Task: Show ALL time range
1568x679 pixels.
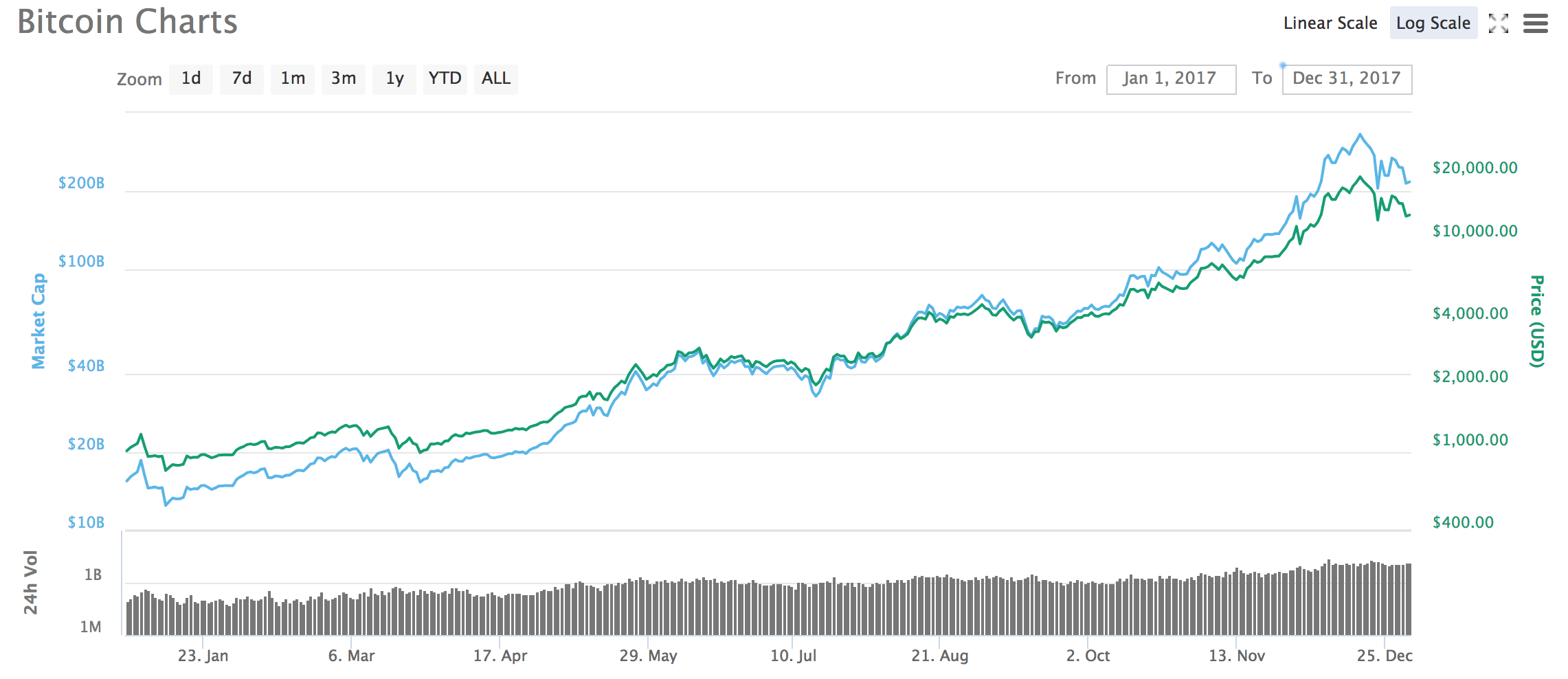Action: click(496, 78)
